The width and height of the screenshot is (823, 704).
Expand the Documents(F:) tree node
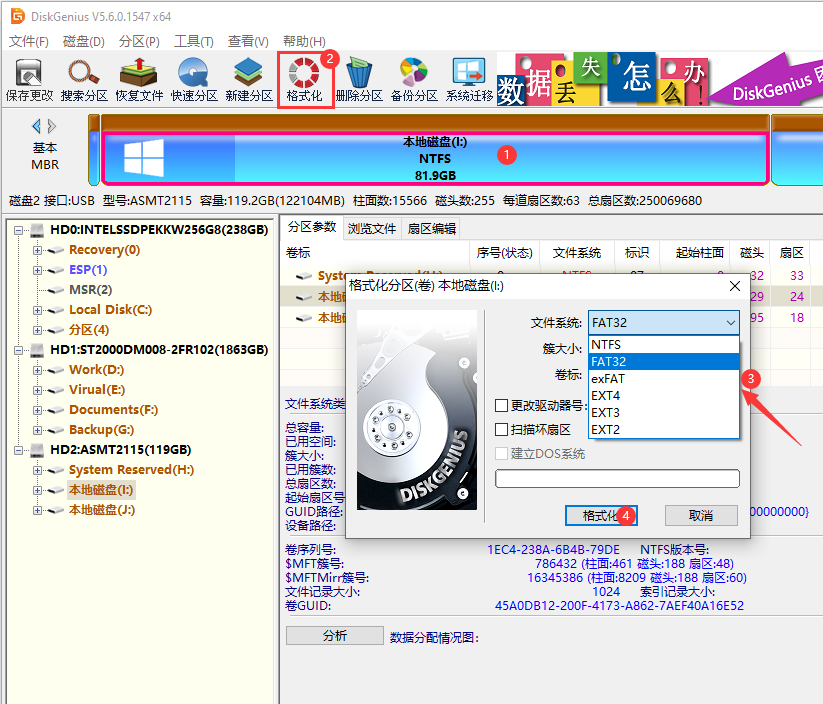37,410
